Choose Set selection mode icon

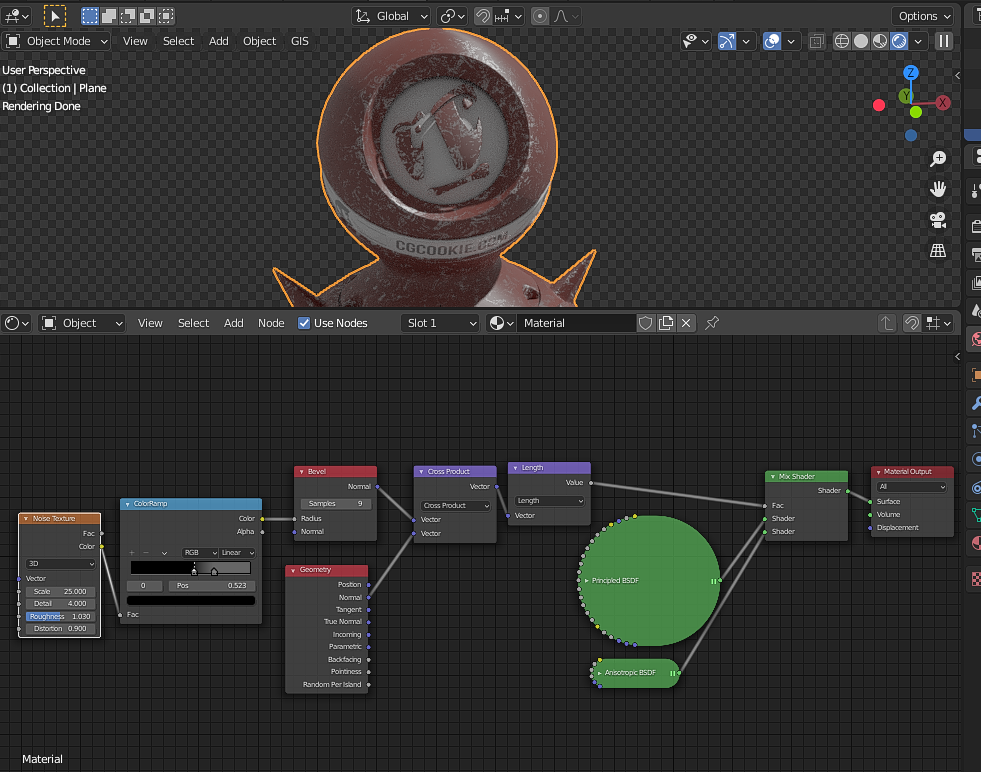(x=90, y=16)
